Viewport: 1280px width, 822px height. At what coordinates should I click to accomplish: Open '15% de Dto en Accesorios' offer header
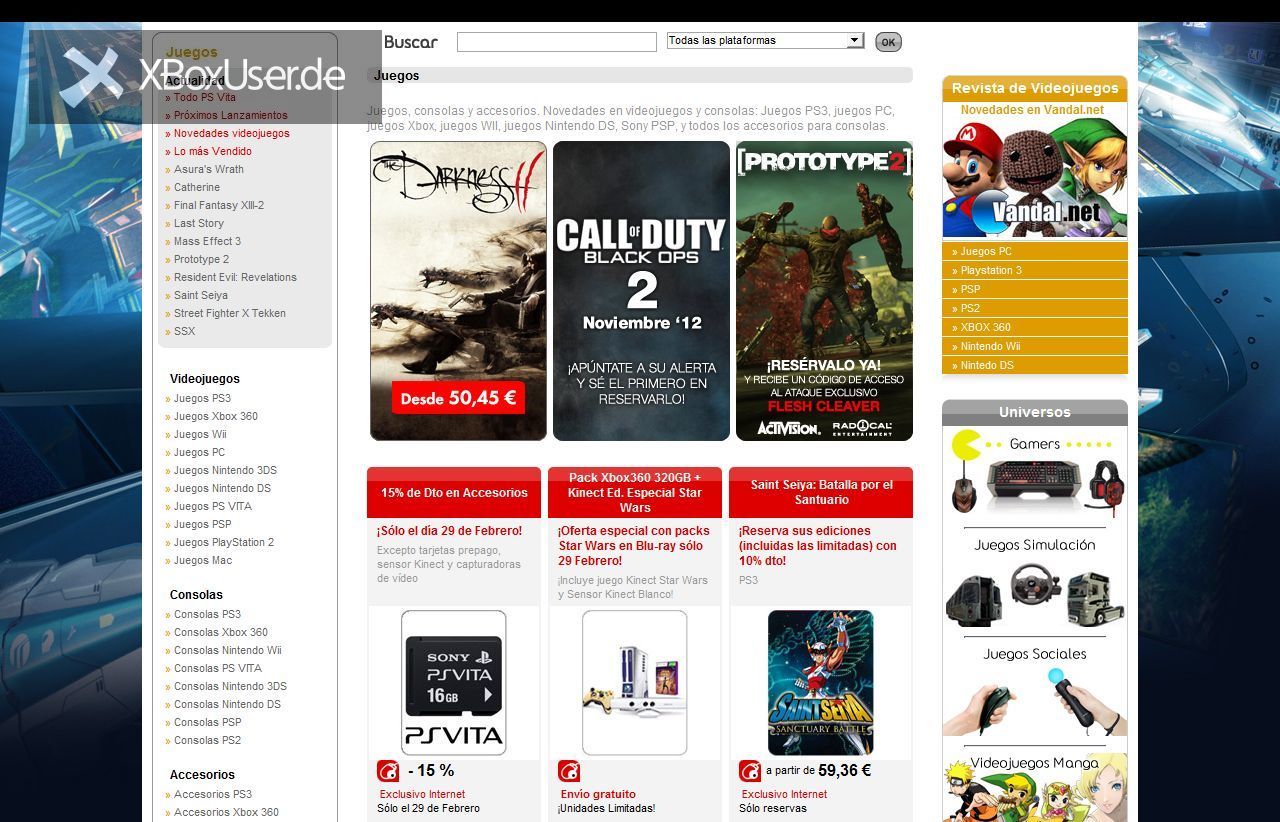[x=454, y=492]
